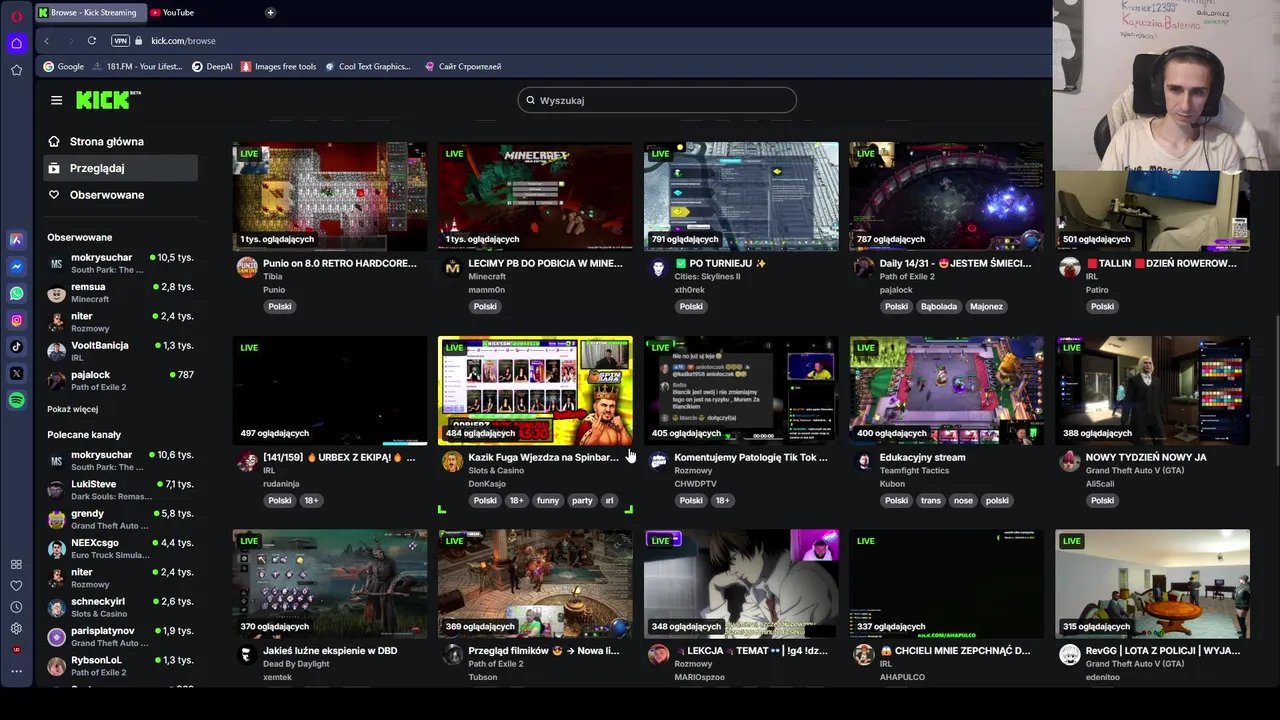1280x720 pixels.
Task: Click the Majonez tag
Action: click(986, 306)
